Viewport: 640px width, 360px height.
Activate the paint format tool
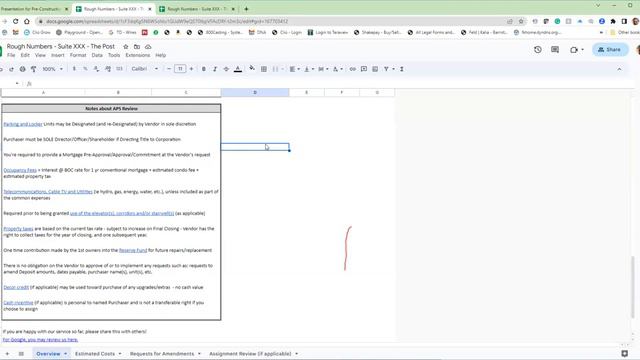pos(33,69)
